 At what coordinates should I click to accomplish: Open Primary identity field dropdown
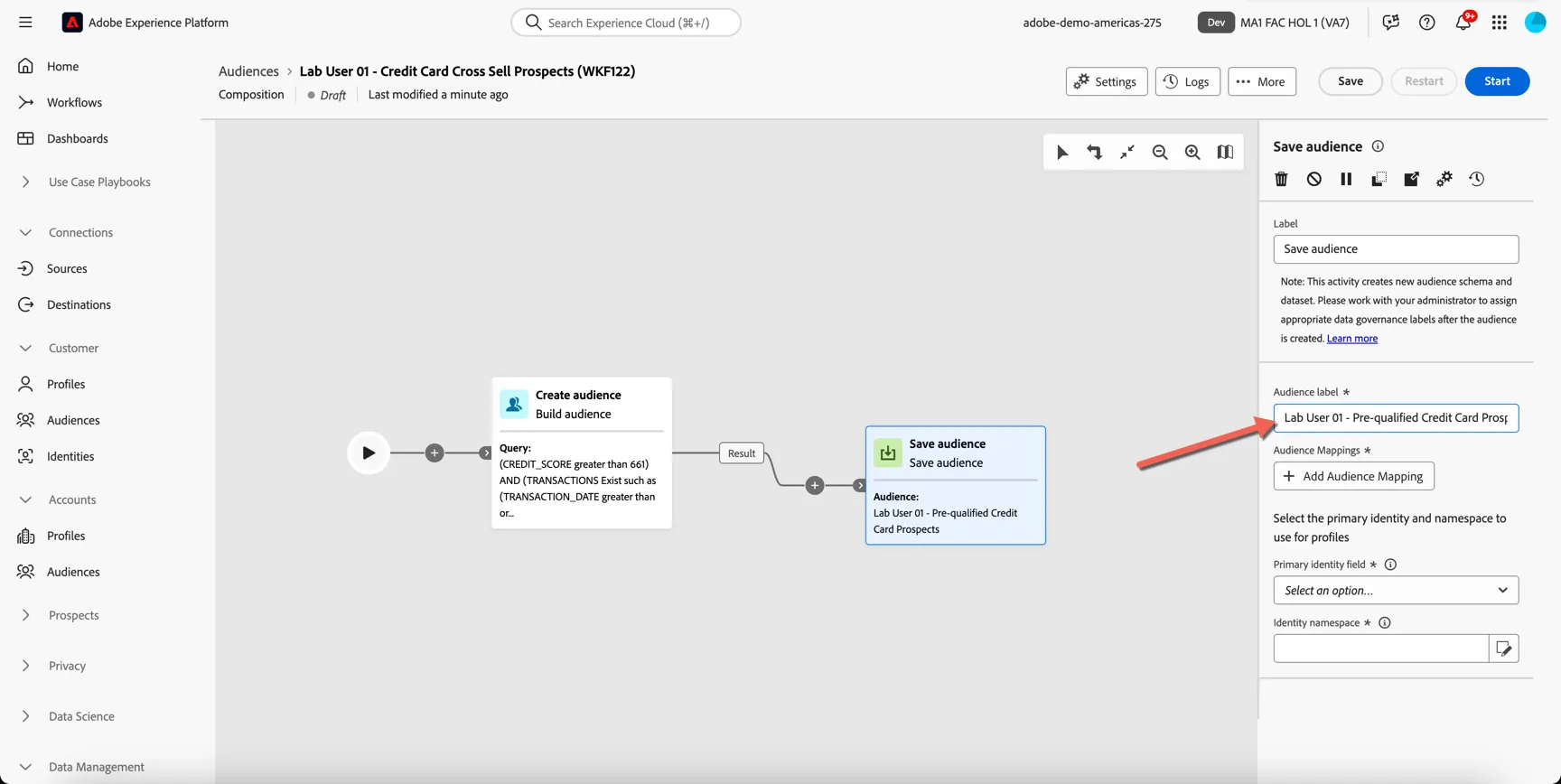point(1396,591)
